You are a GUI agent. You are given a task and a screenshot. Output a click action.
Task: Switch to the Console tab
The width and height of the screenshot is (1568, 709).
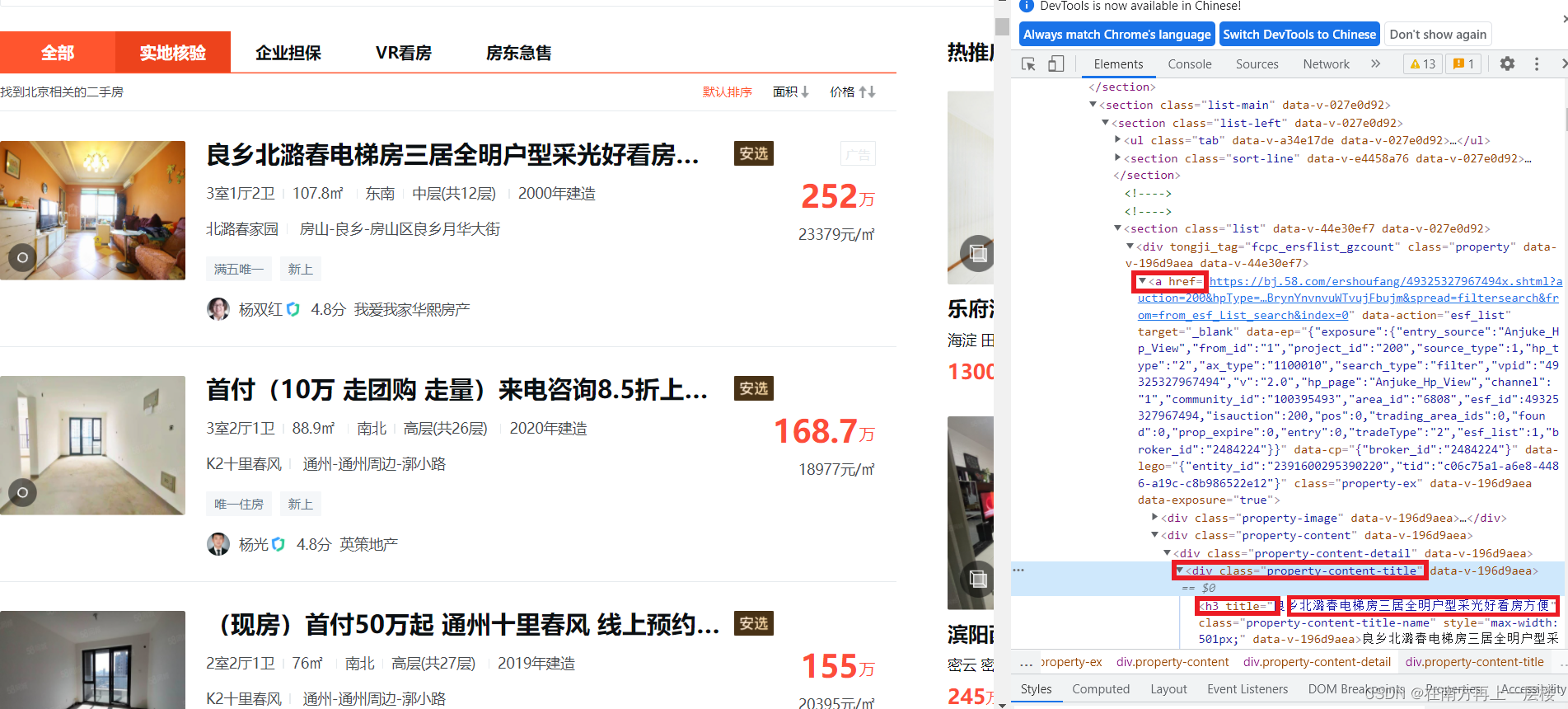click(x=1189, y=63)
